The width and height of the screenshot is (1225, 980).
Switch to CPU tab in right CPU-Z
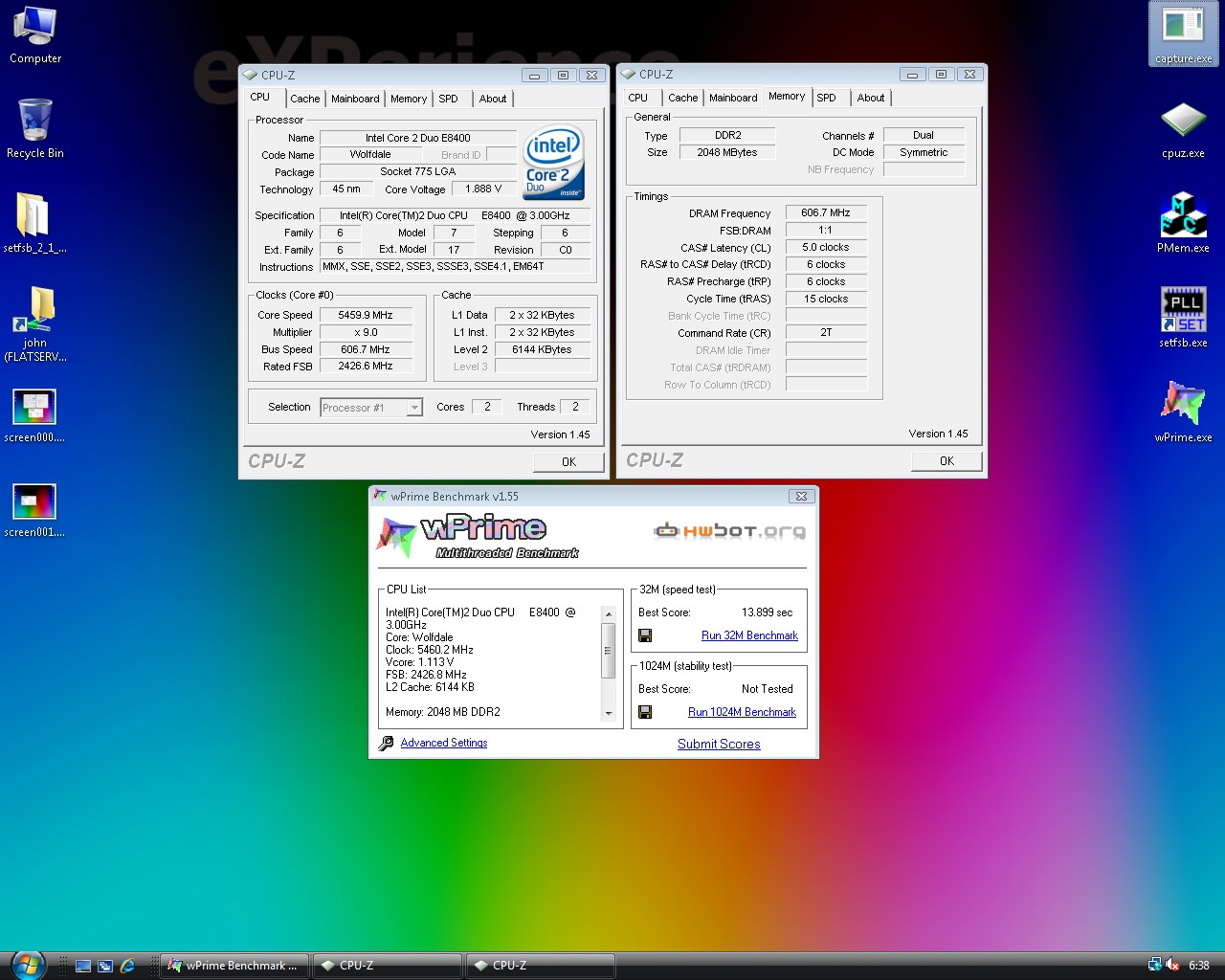pos(638,98)
